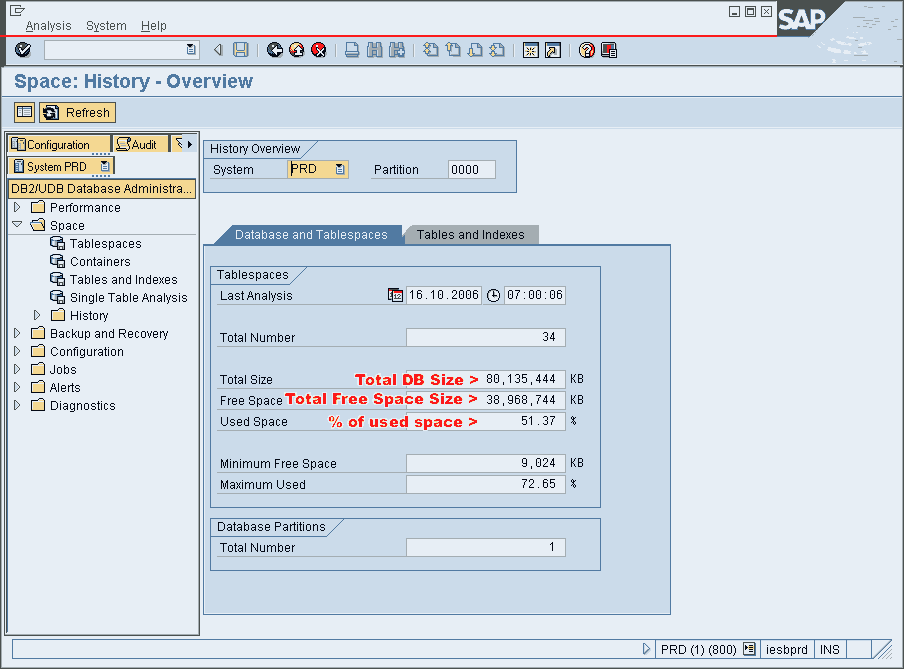904x669 pixels.
Task: Click the Generate Shortcut icon
Action: (x=553, y=50)
